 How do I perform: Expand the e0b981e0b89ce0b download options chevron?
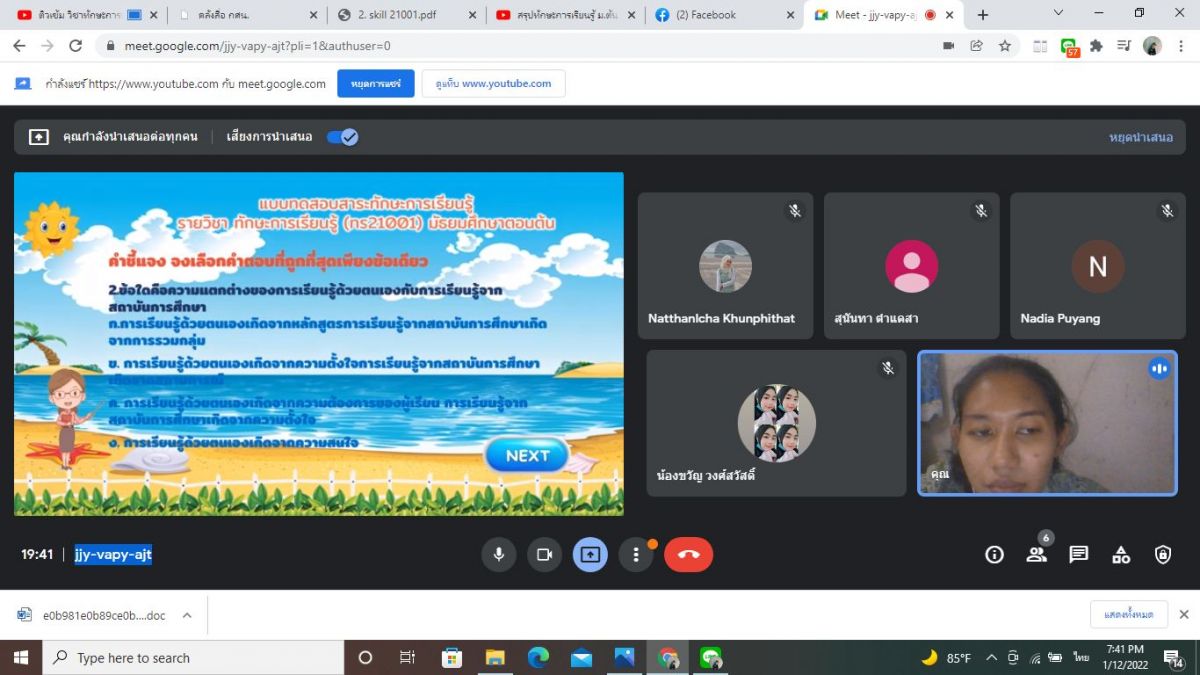187,615
